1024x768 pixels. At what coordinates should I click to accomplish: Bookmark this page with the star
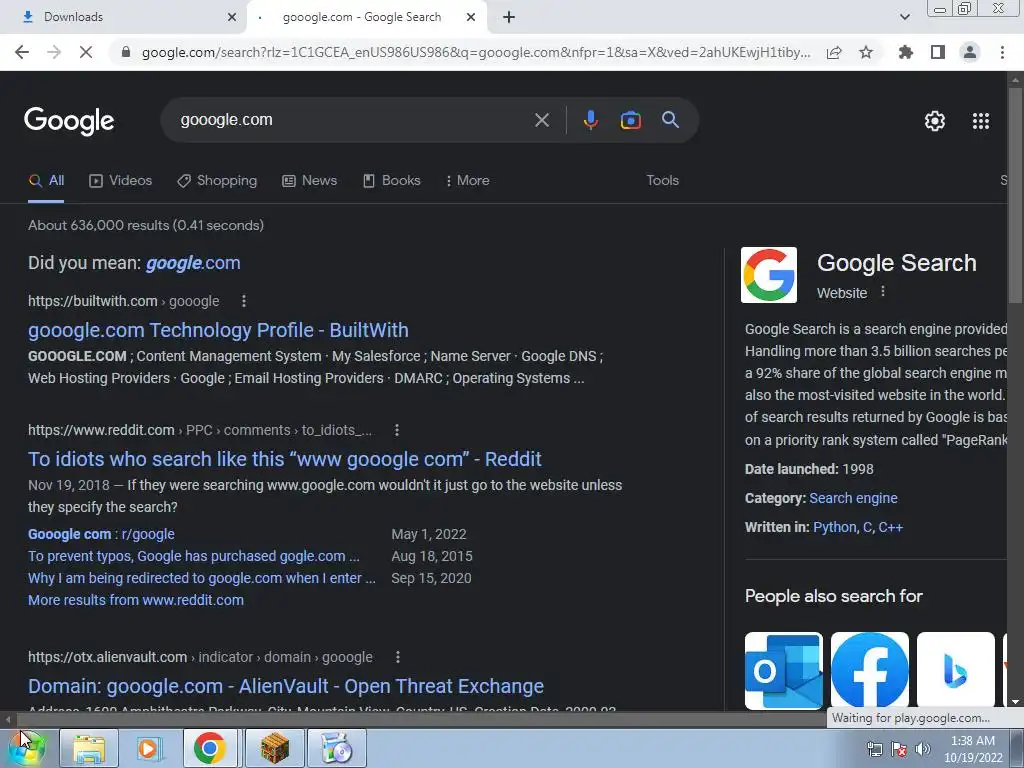click(x=866, y=52)
